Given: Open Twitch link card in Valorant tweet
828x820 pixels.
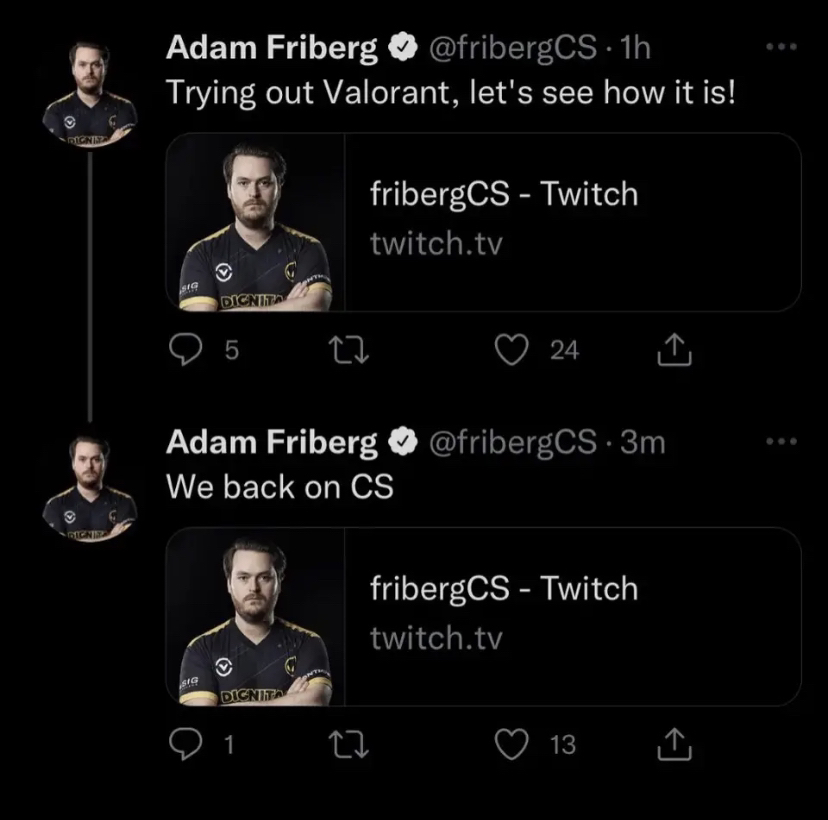Looking at the screenshot, I should [x=570, y=221].
